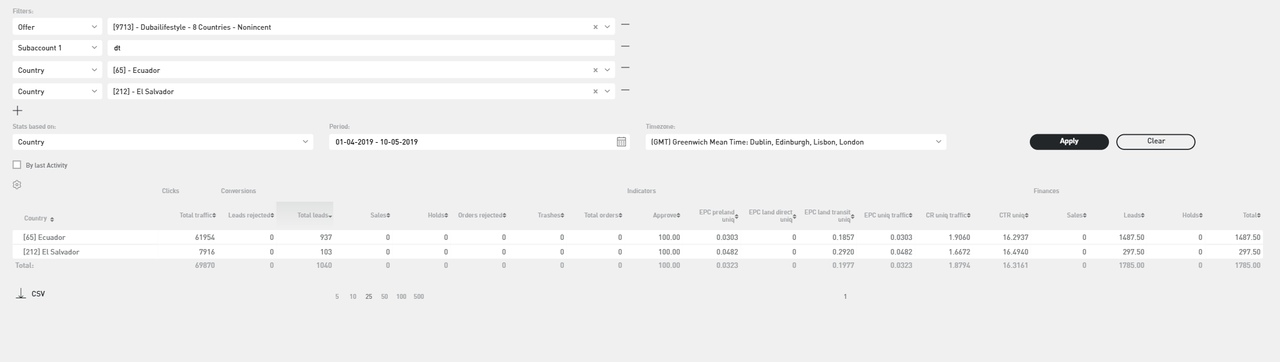Sort table by Country column

[x=39, y=218]
